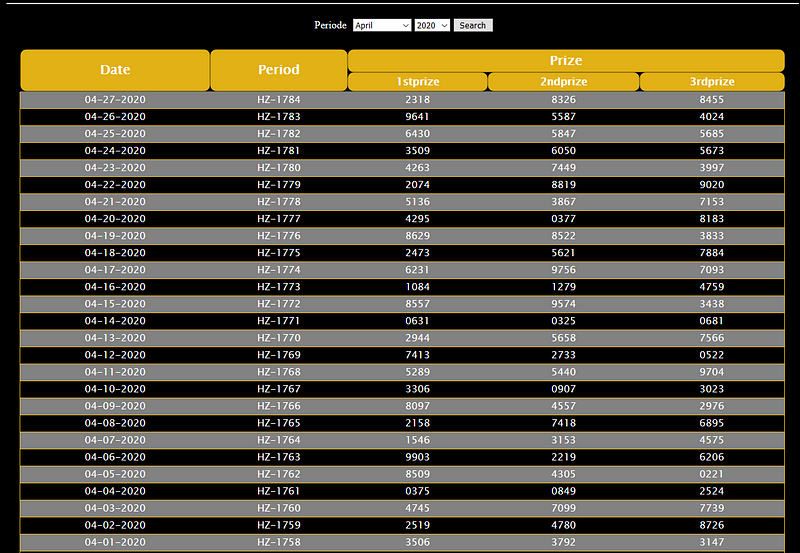
Task: Click 3rd prize value 0522
Action: (x=712, y=355)
